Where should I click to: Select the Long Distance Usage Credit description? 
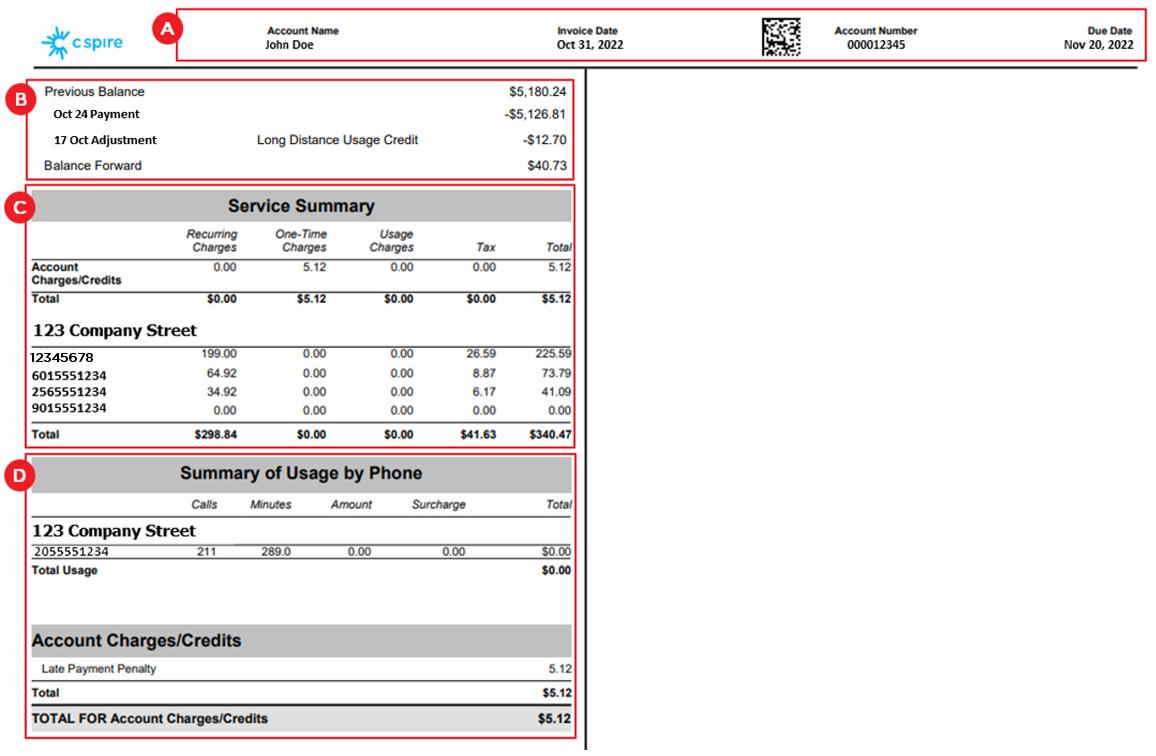click(x=337, y=140)
